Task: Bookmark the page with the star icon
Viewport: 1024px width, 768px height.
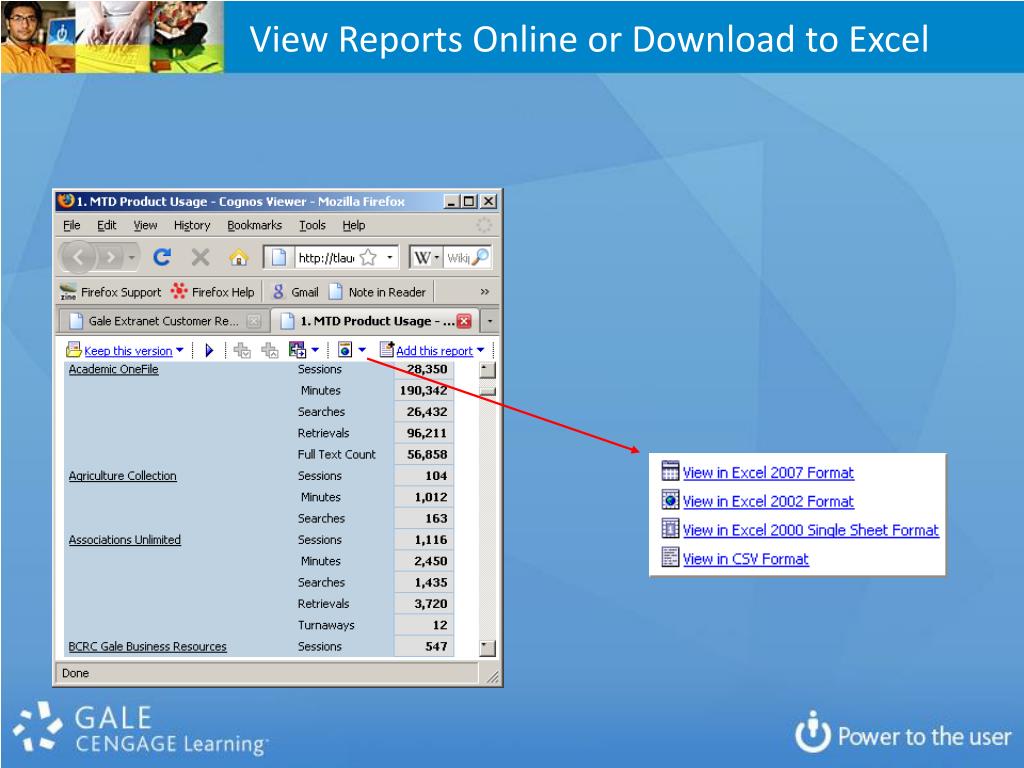Action: point(368,257)
